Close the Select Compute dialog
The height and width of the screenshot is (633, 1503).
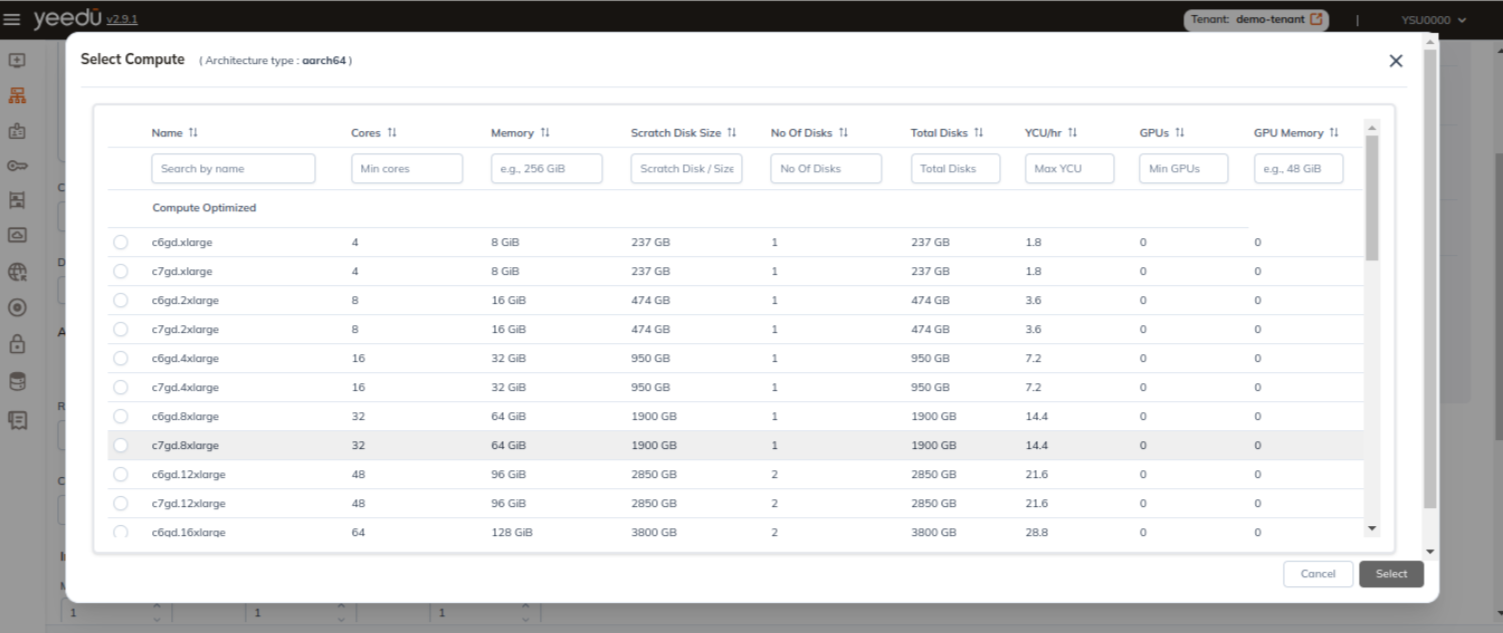(x=1396, y=61)
